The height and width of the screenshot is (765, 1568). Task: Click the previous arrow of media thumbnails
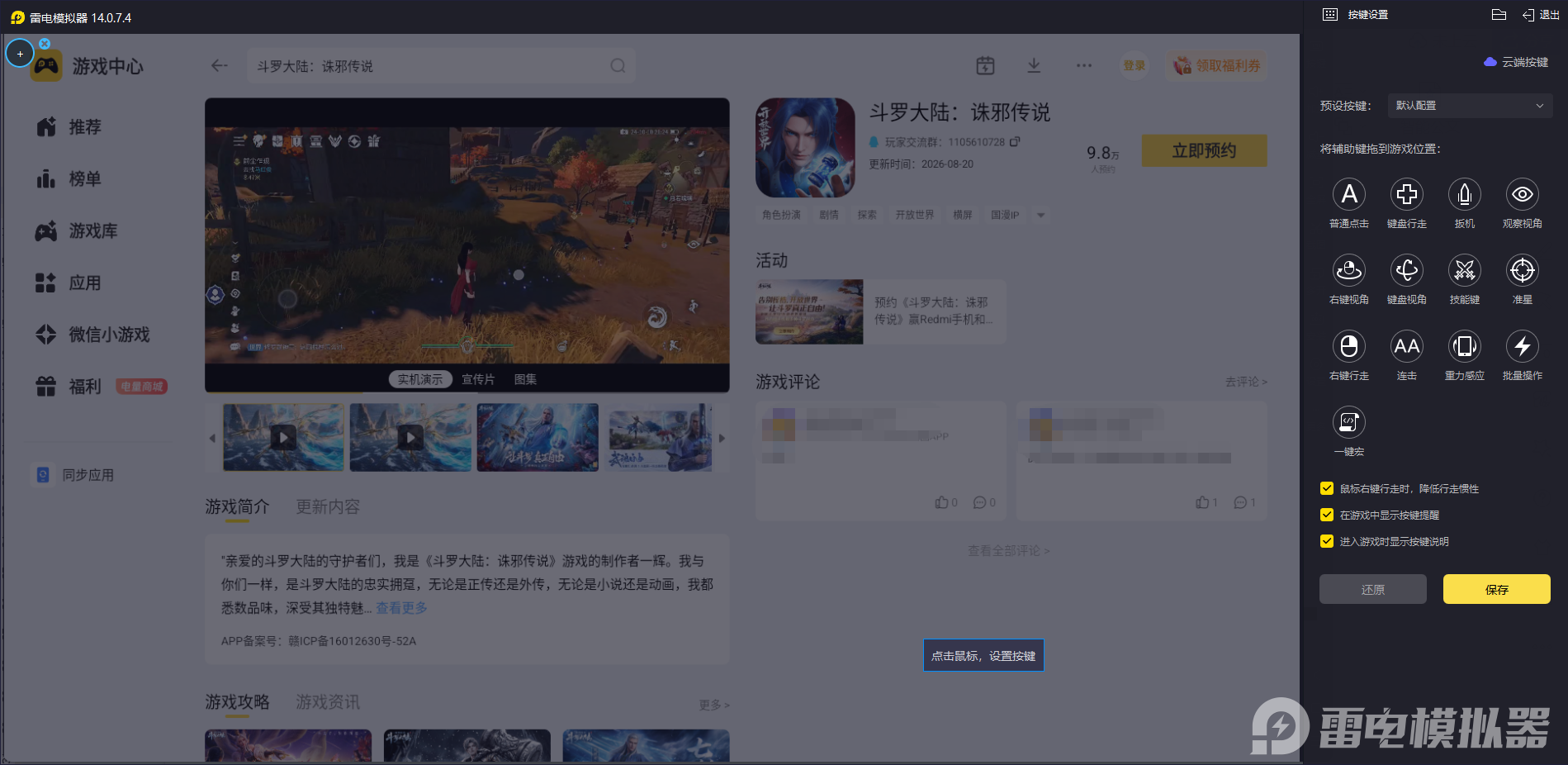(212, 438)
